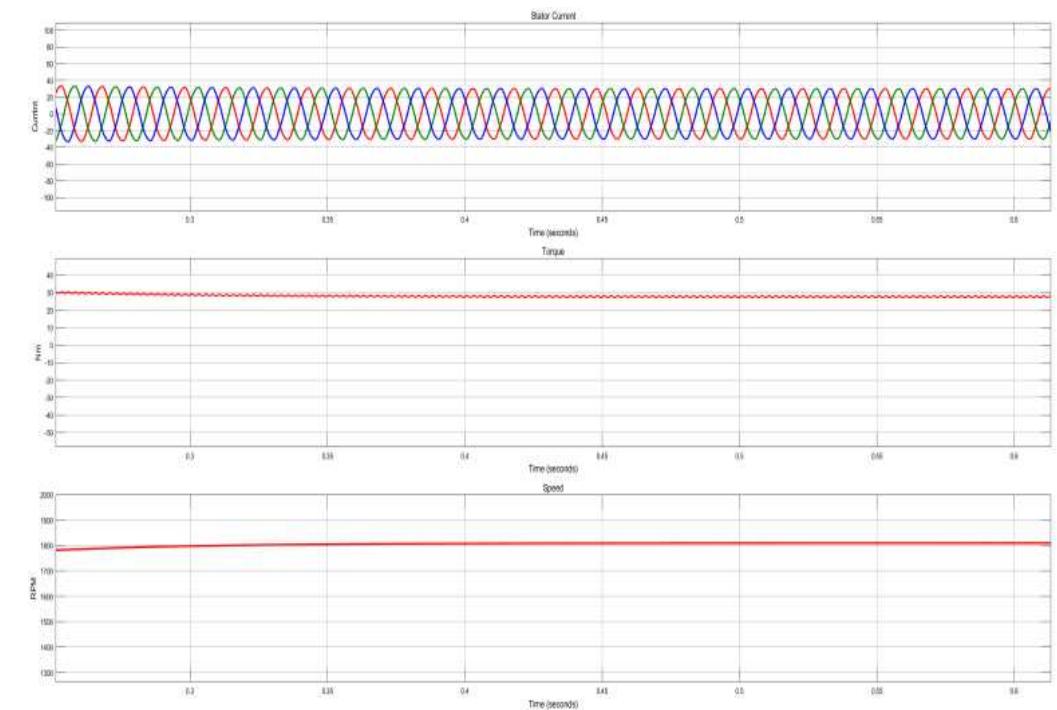Screen dimensions: 1057x710
Task: Select the N.m y-axis label
Action: click(x=38, y=352)
